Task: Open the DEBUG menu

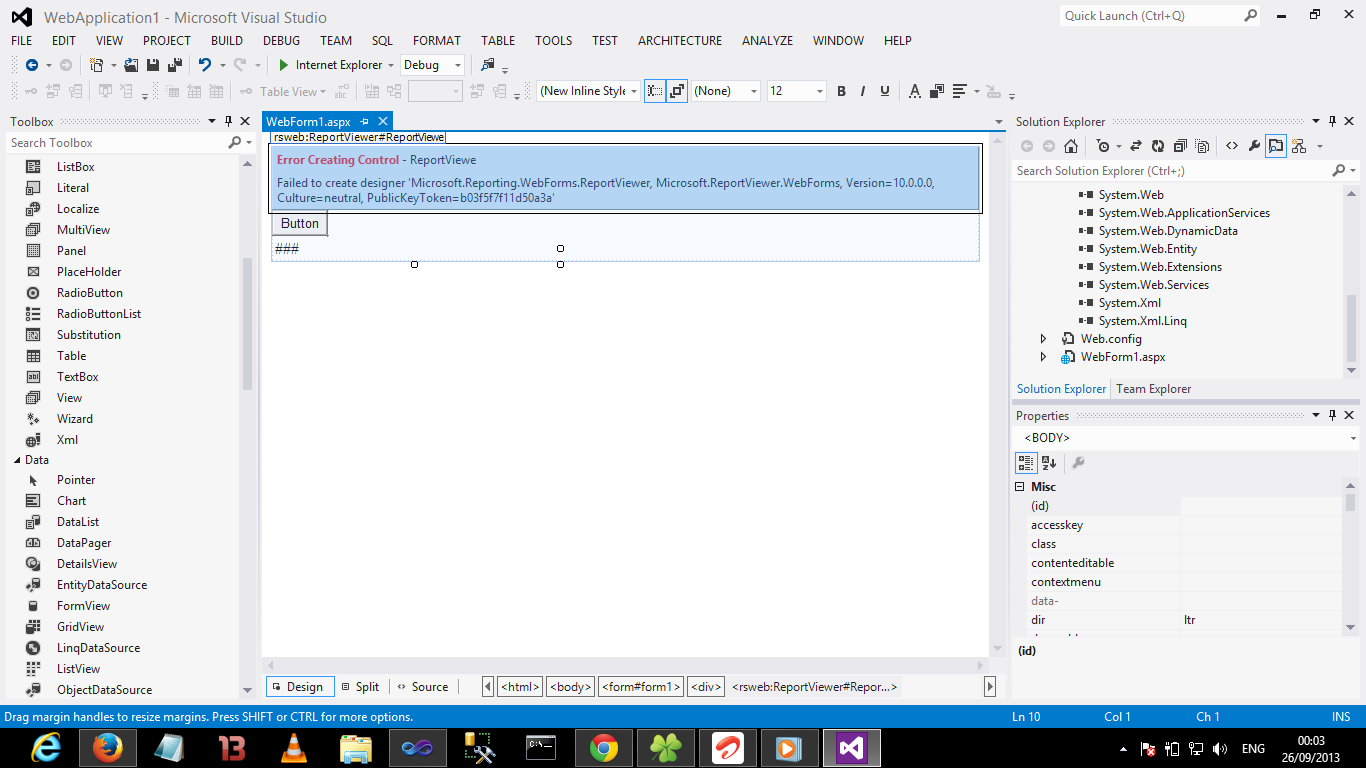Action: coord(281,41)
